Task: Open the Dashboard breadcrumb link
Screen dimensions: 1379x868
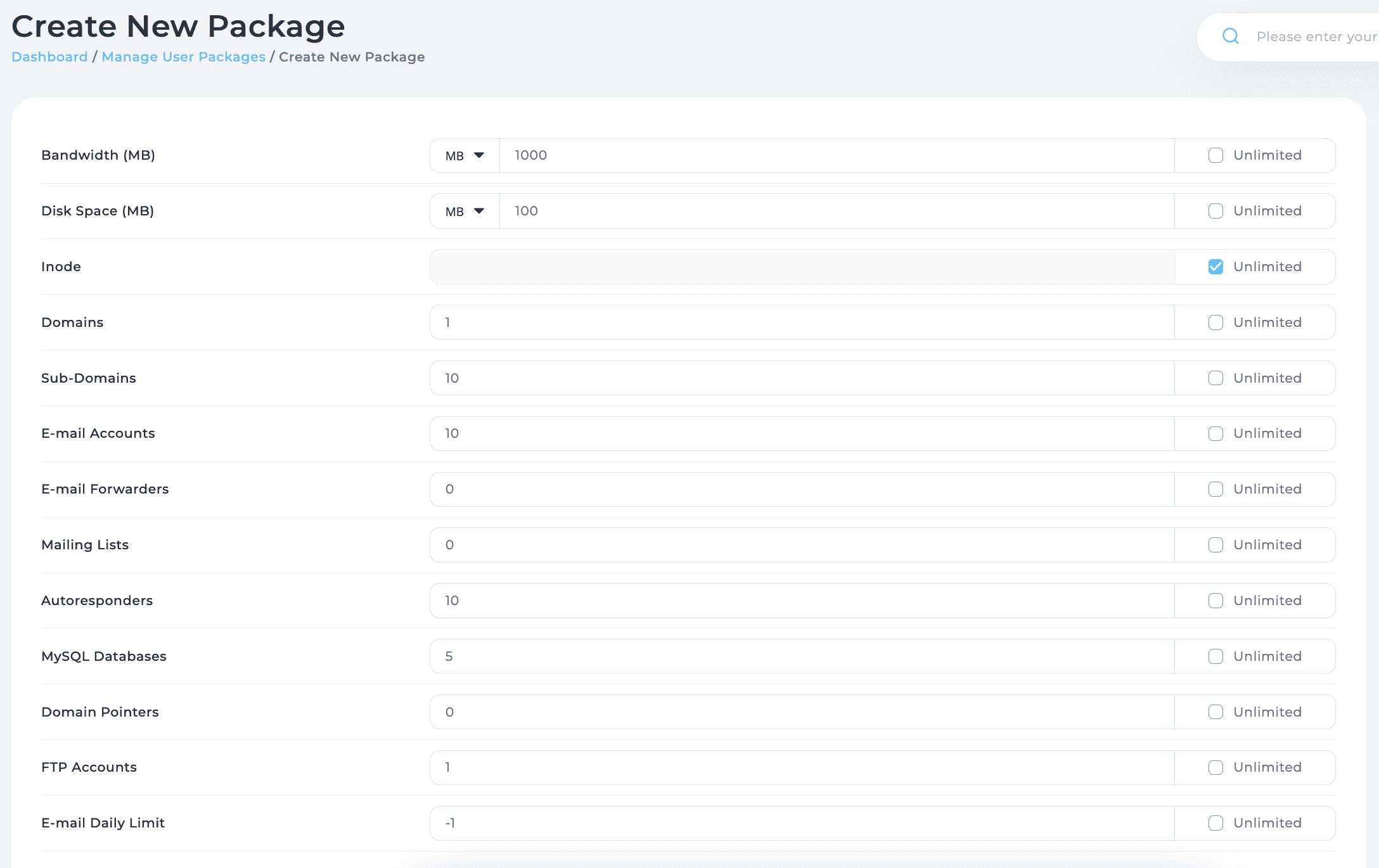Action: point(49,57)
